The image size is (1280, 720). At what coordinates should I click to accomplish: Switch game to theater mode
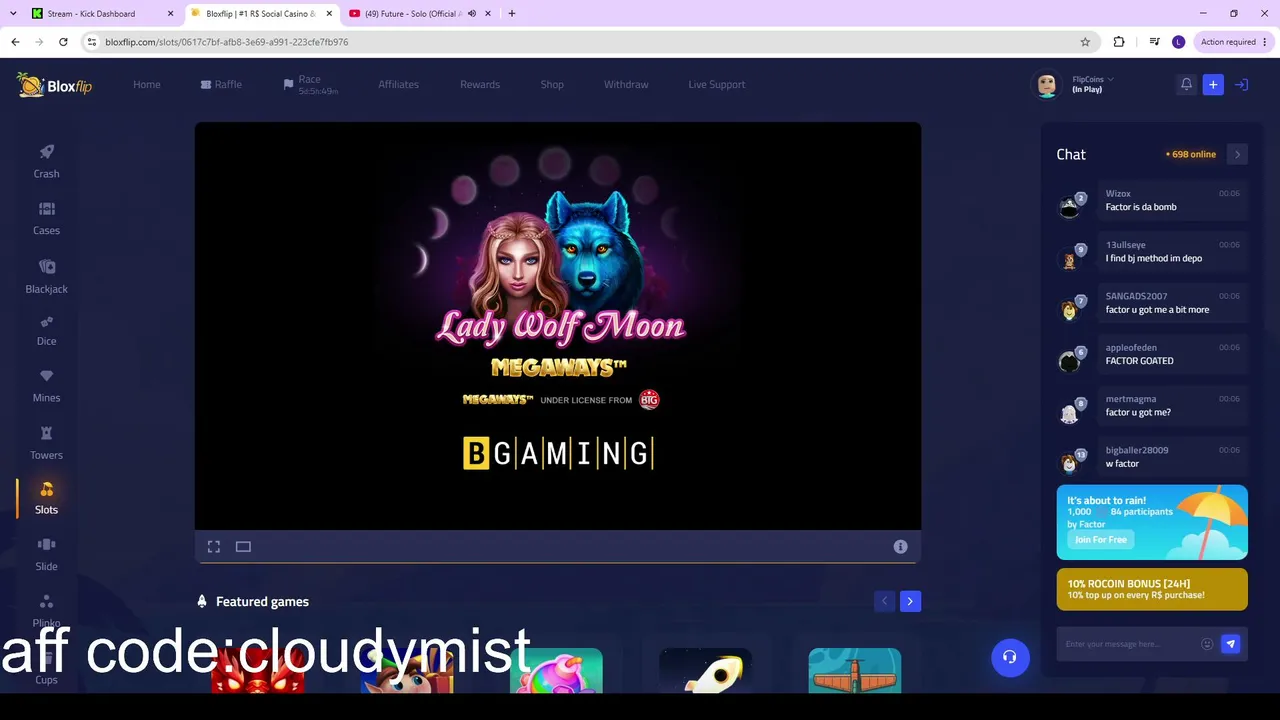[x=243, y=547]
